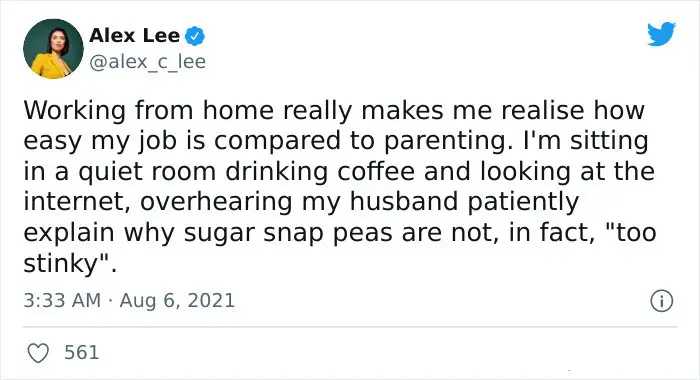Open Alex Lee's profile picture

[53, 49]
